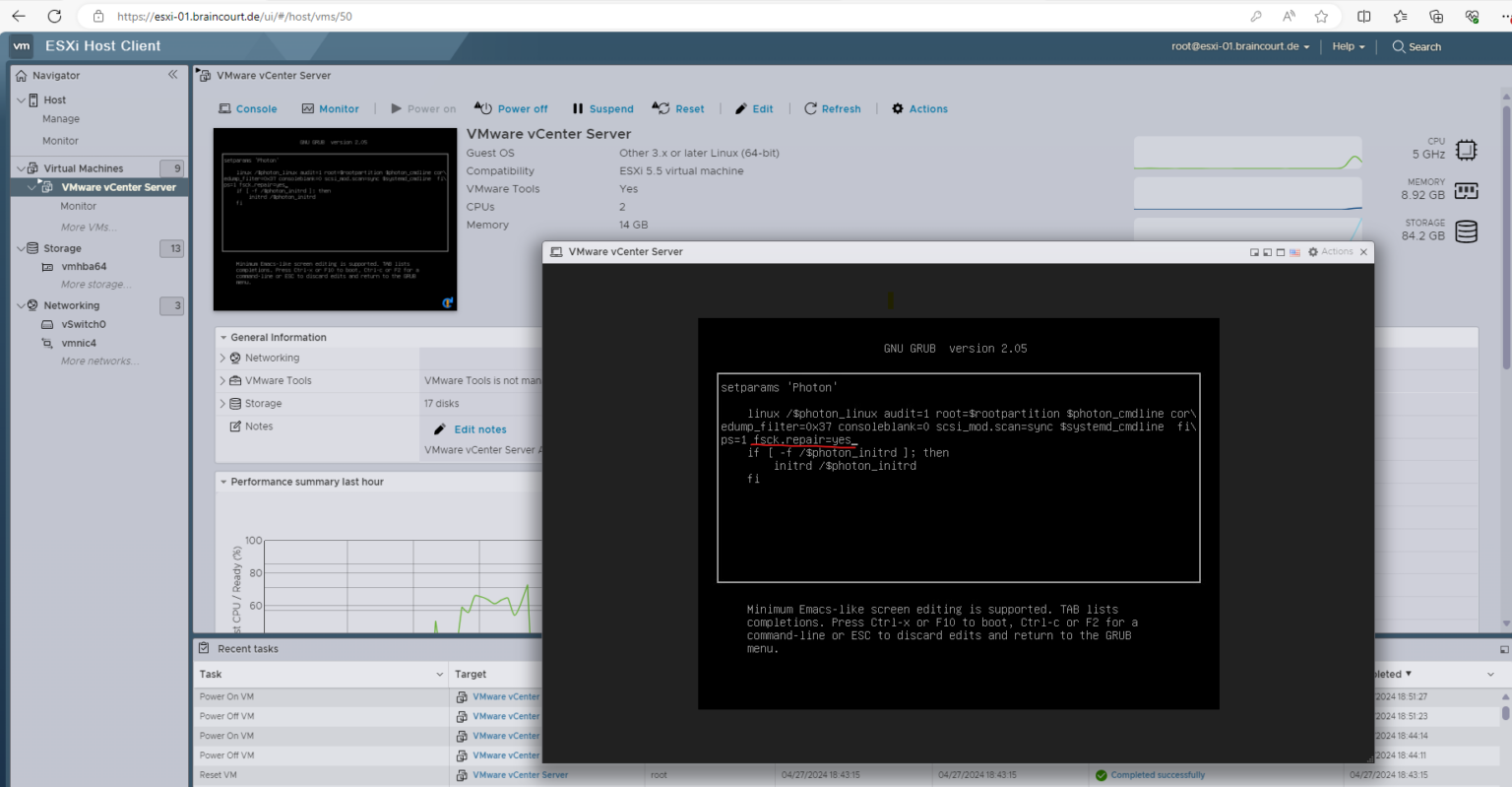Click the password key icon in the address bar

pyautogui.click(x=1256, y=16)
